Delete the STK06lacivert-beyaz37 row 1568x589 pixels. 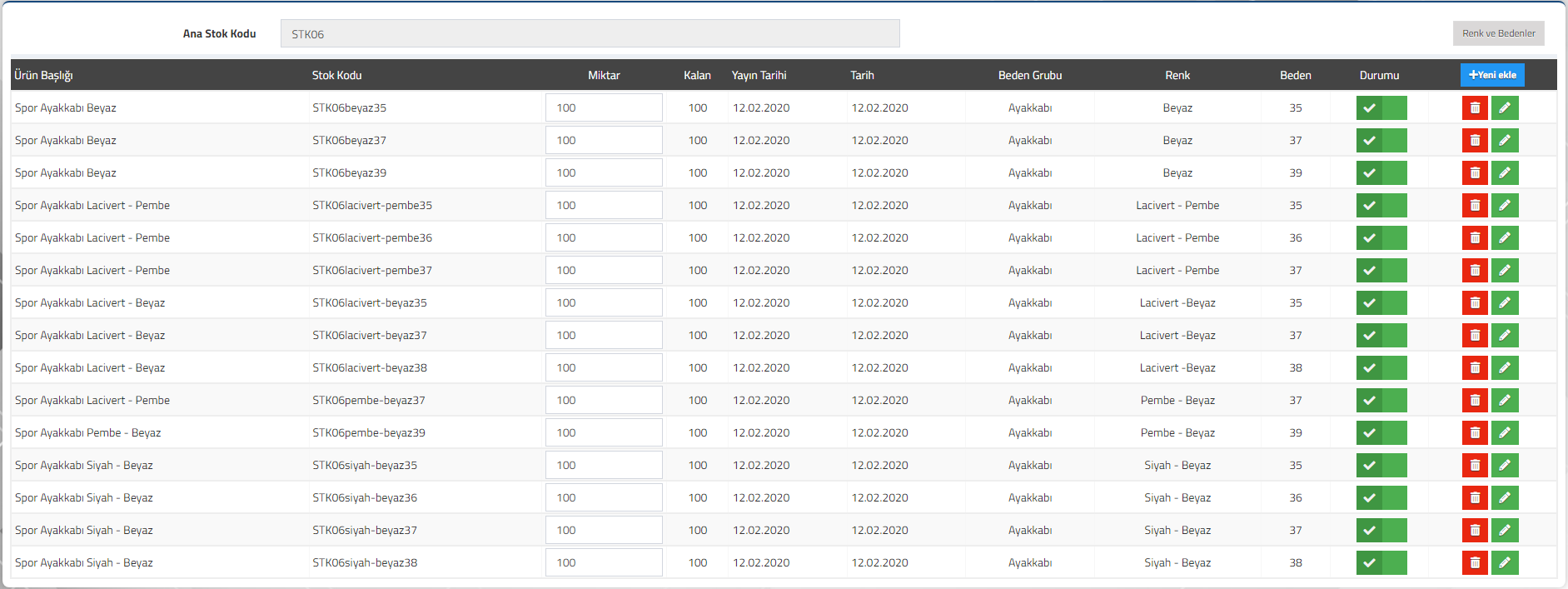[x=1475, y=336]
